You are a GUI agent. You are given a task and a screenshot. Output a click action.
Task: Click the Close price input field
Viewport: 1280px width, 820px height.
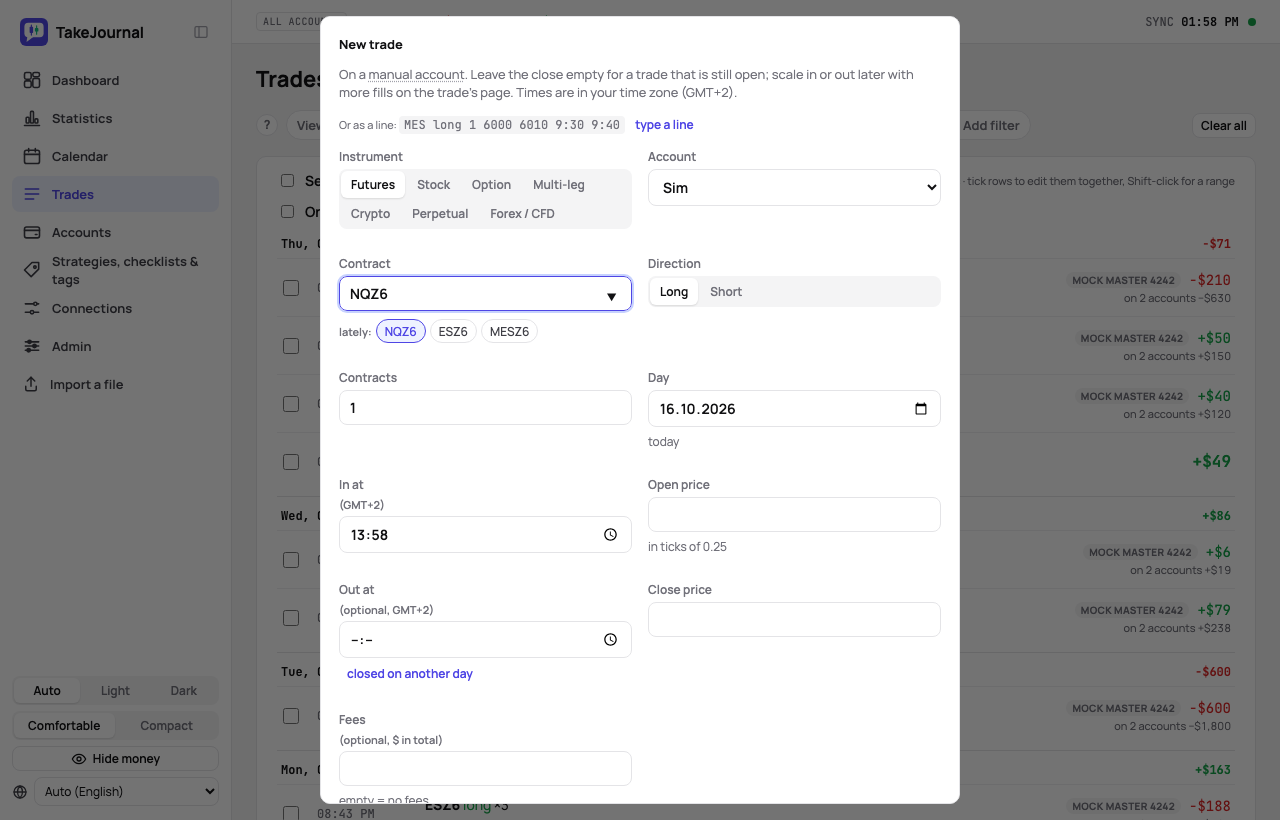pyautogui.click(x=794, y=619)
